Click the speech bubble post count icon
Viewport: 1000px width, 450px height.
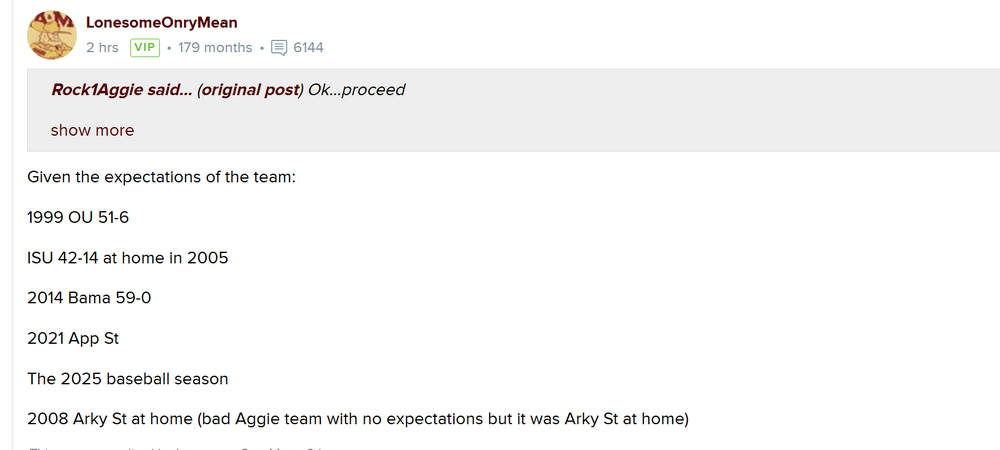279,47
